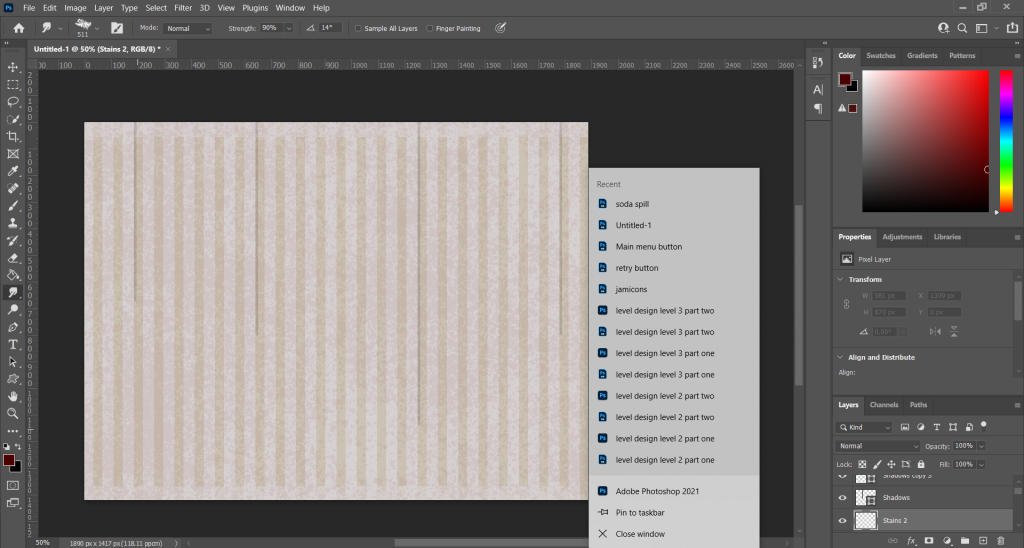Click the Eyedropper tool
The width and height of the screenshot is (1024, 548).
13,171
